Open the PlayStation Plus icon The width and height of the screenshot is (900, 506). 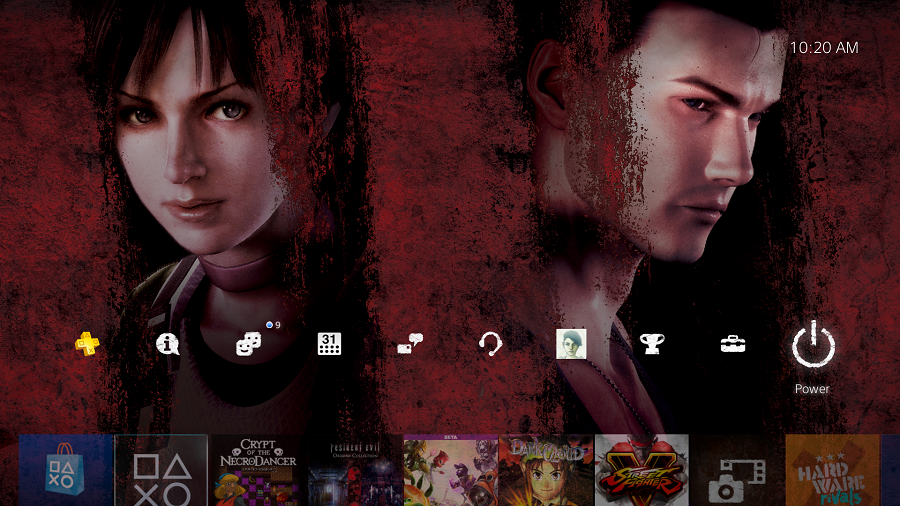[87, 344]
